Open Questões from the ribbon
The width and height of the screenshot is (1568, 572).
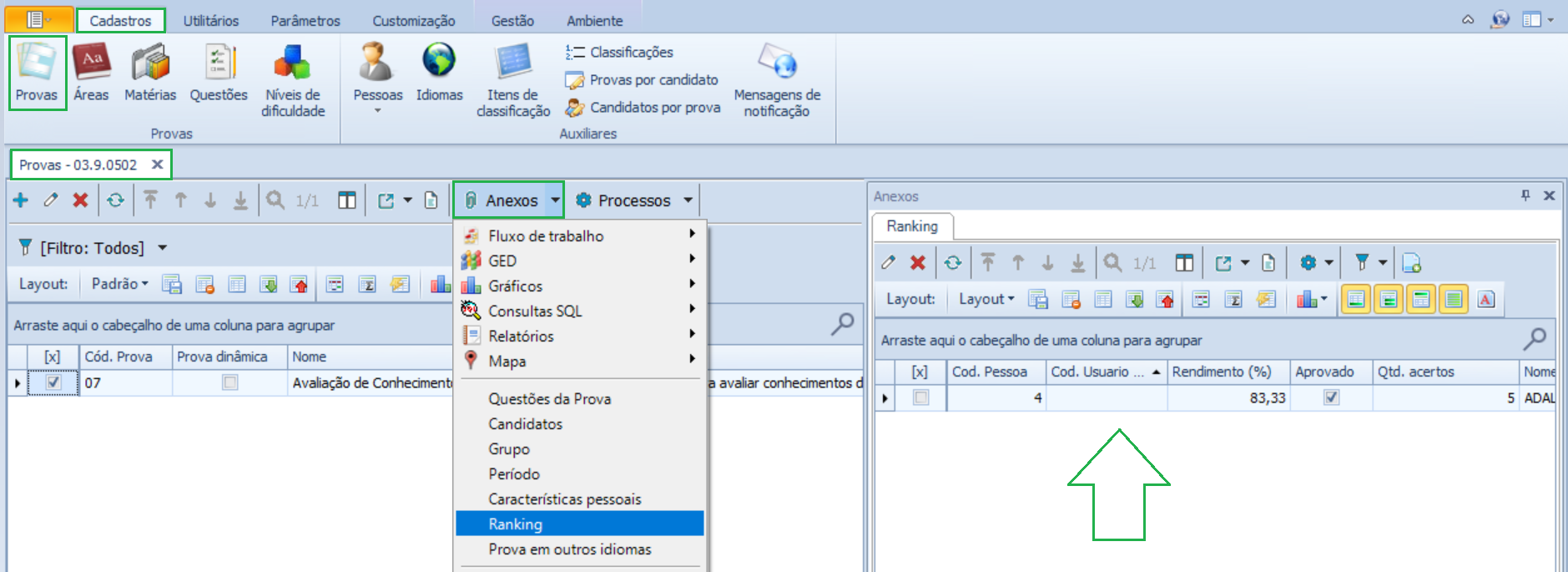(219, 73)
